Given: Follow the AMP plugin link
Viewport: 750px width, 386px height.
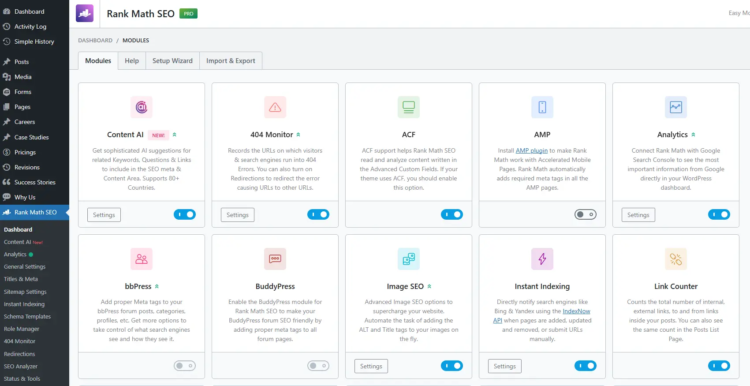Looking at the screenshot, I should pos(531,150).
